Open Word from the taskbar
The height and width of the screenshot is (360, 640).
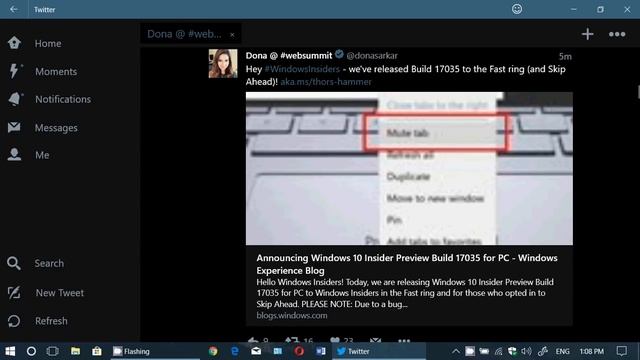click(x=320, y=351)
